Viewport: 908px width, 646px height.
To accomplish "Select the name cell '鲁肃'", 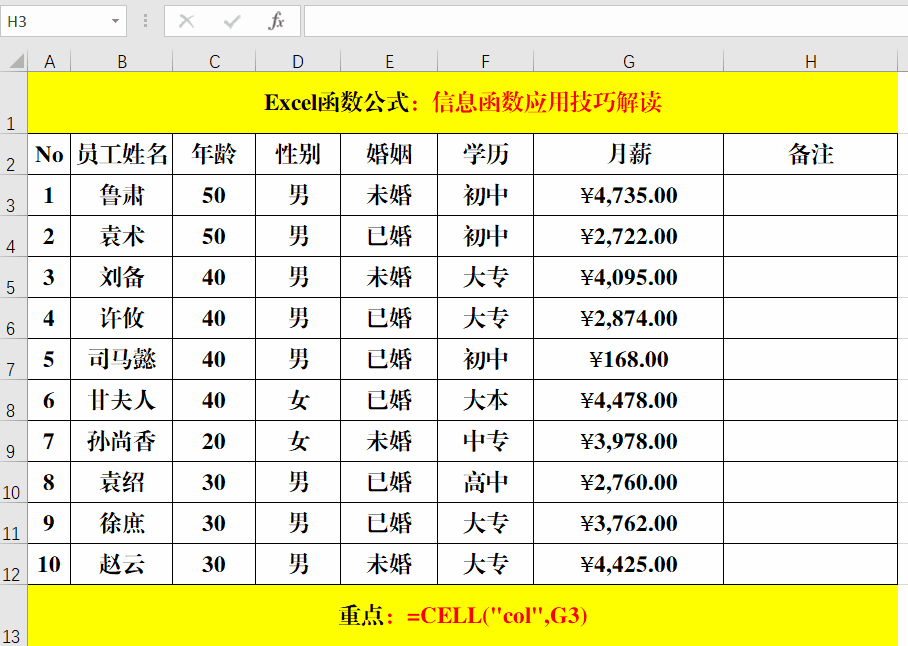I will (x=122, y=195).
